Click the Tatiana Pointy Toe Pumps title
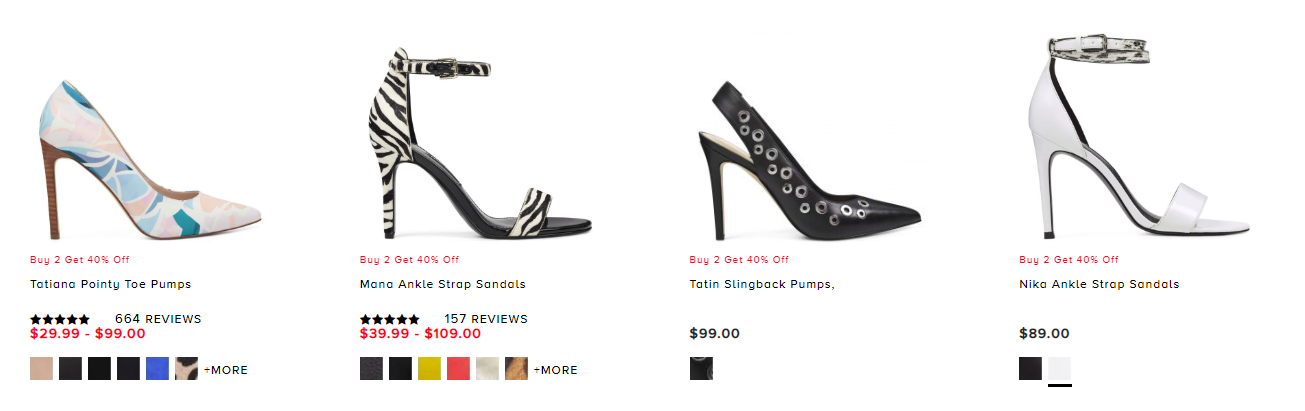This screenshot has height=411, width=1305. point(111,285)
